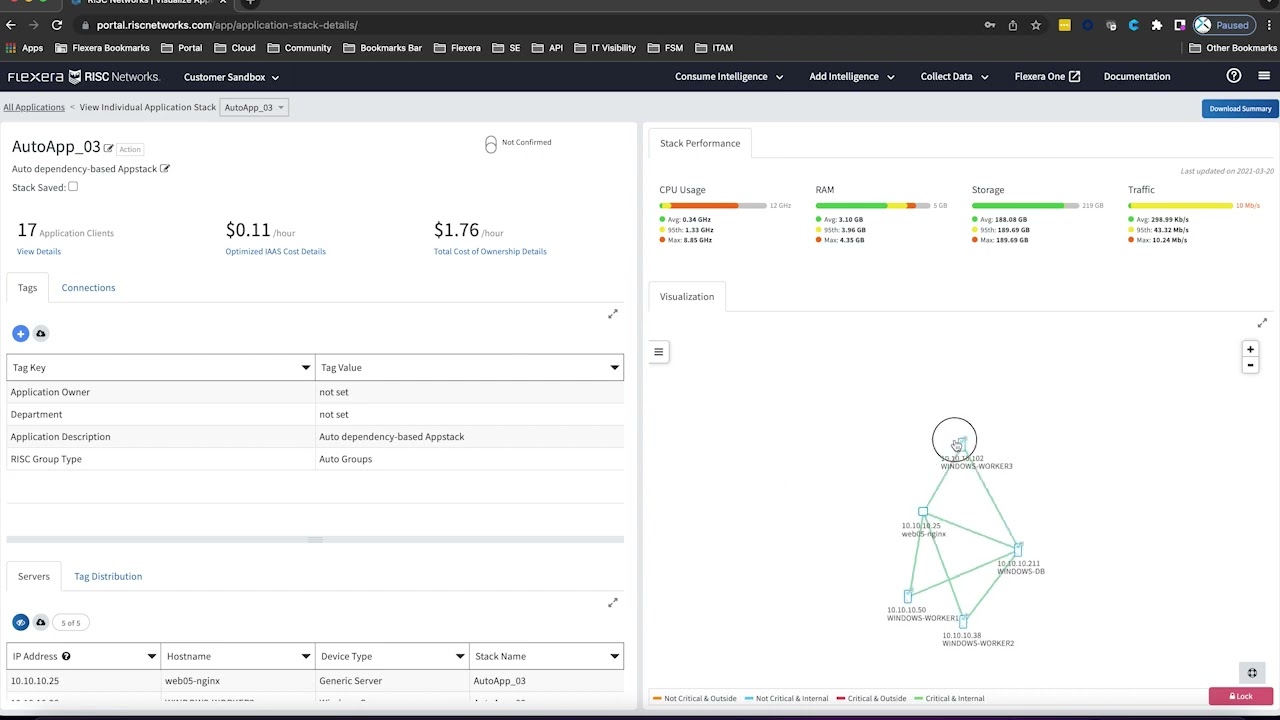Select the Visualization tab

687,297
